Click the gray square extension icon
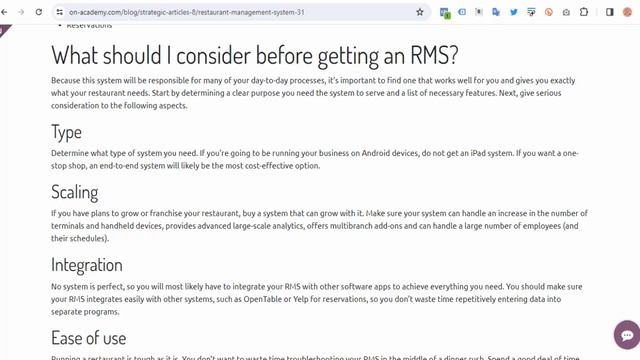 [479, 12]
